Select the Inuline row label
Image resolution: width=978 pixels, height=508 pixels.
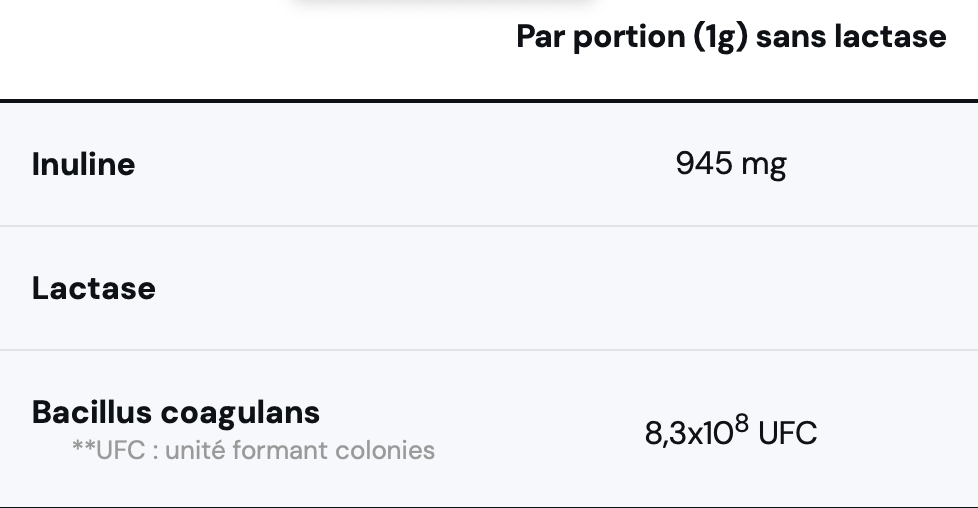83,164
